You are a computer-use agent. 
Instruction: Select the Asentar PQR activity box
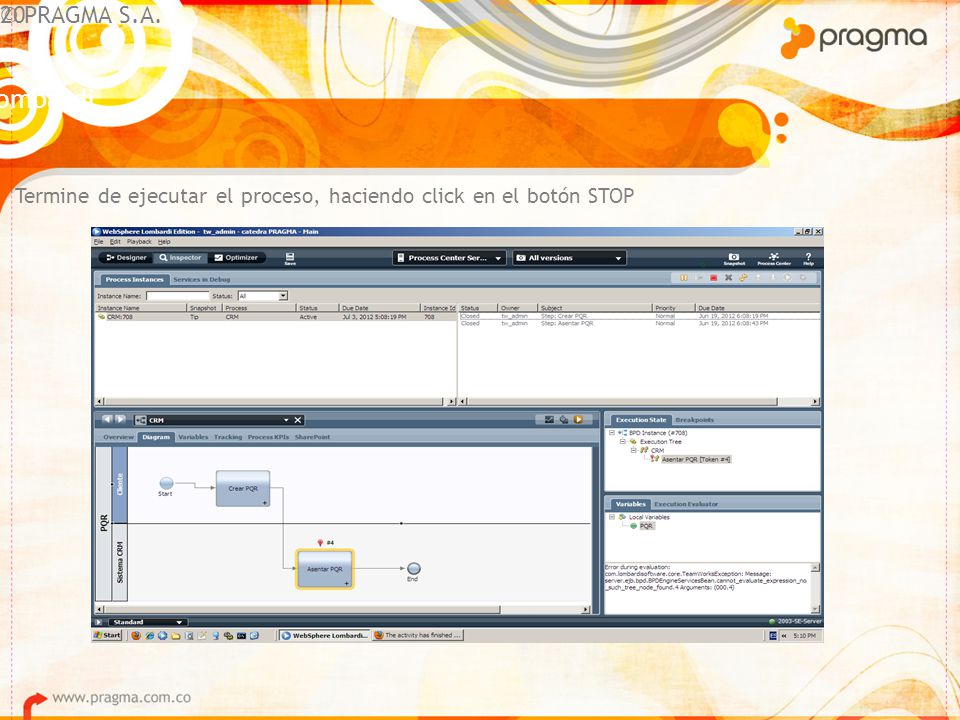324,569
